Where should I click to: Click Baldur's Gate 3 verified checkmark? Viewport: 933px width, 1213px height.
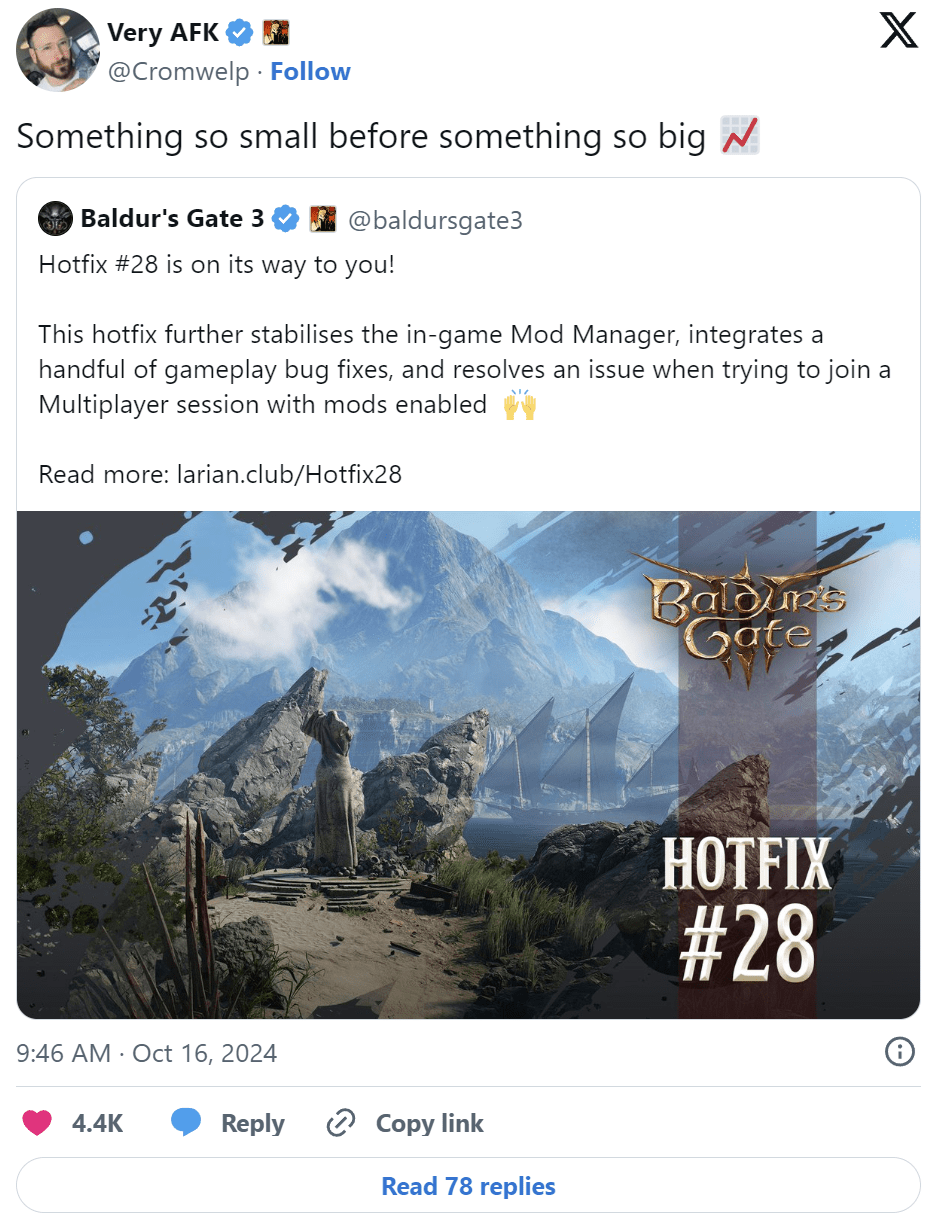286,218
